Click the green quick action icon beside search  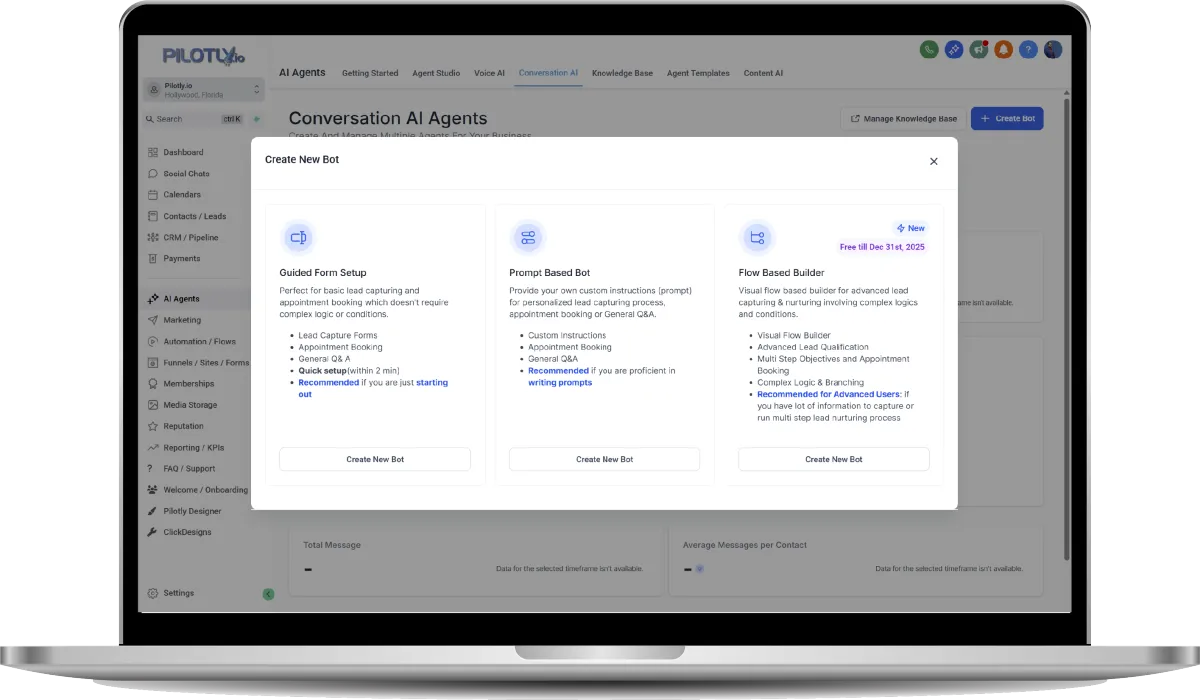pos(257,119)
